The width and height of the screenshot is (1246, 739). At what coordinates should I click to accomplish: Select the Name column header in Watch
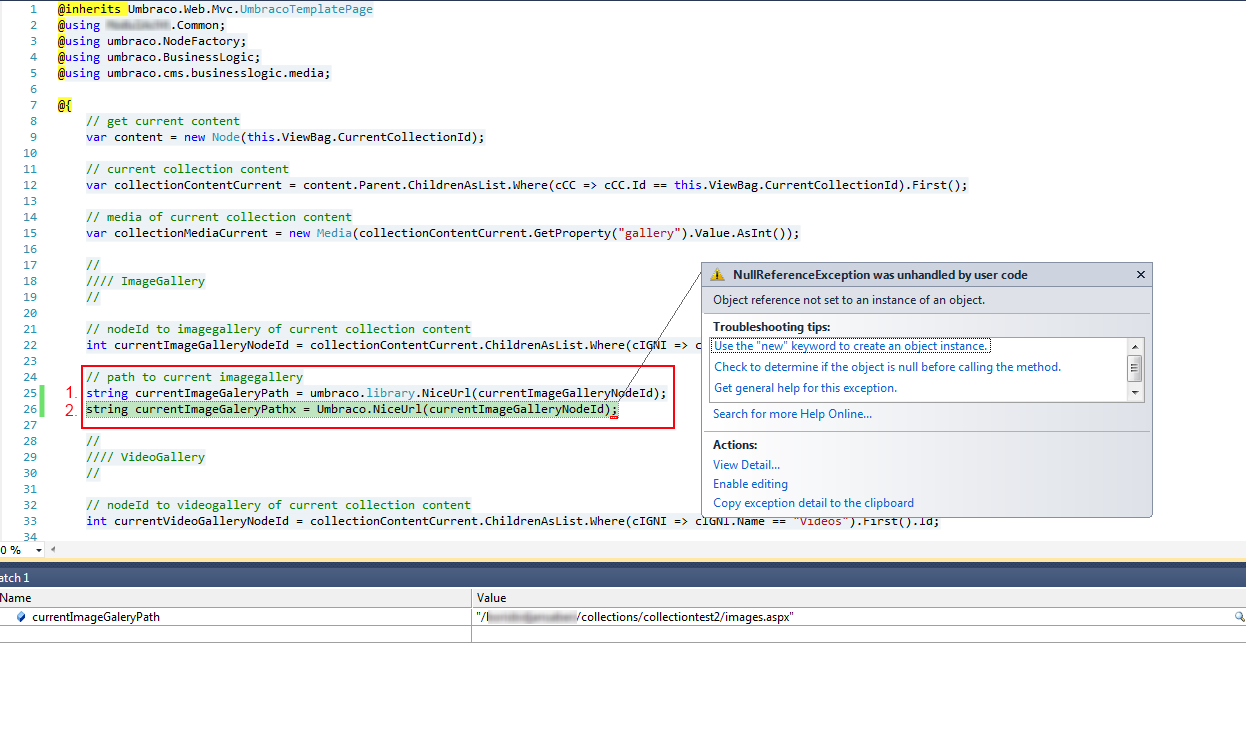point(235,598)
